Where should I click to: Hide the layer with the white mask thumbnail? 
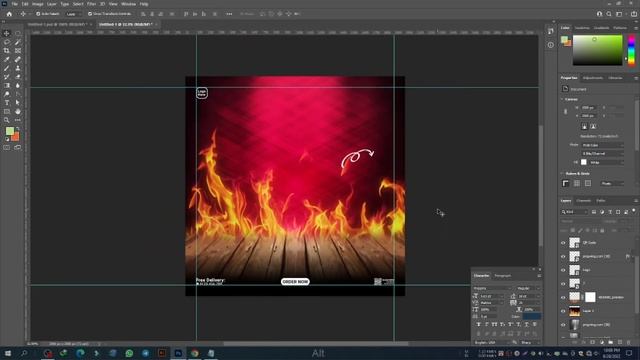563,298
